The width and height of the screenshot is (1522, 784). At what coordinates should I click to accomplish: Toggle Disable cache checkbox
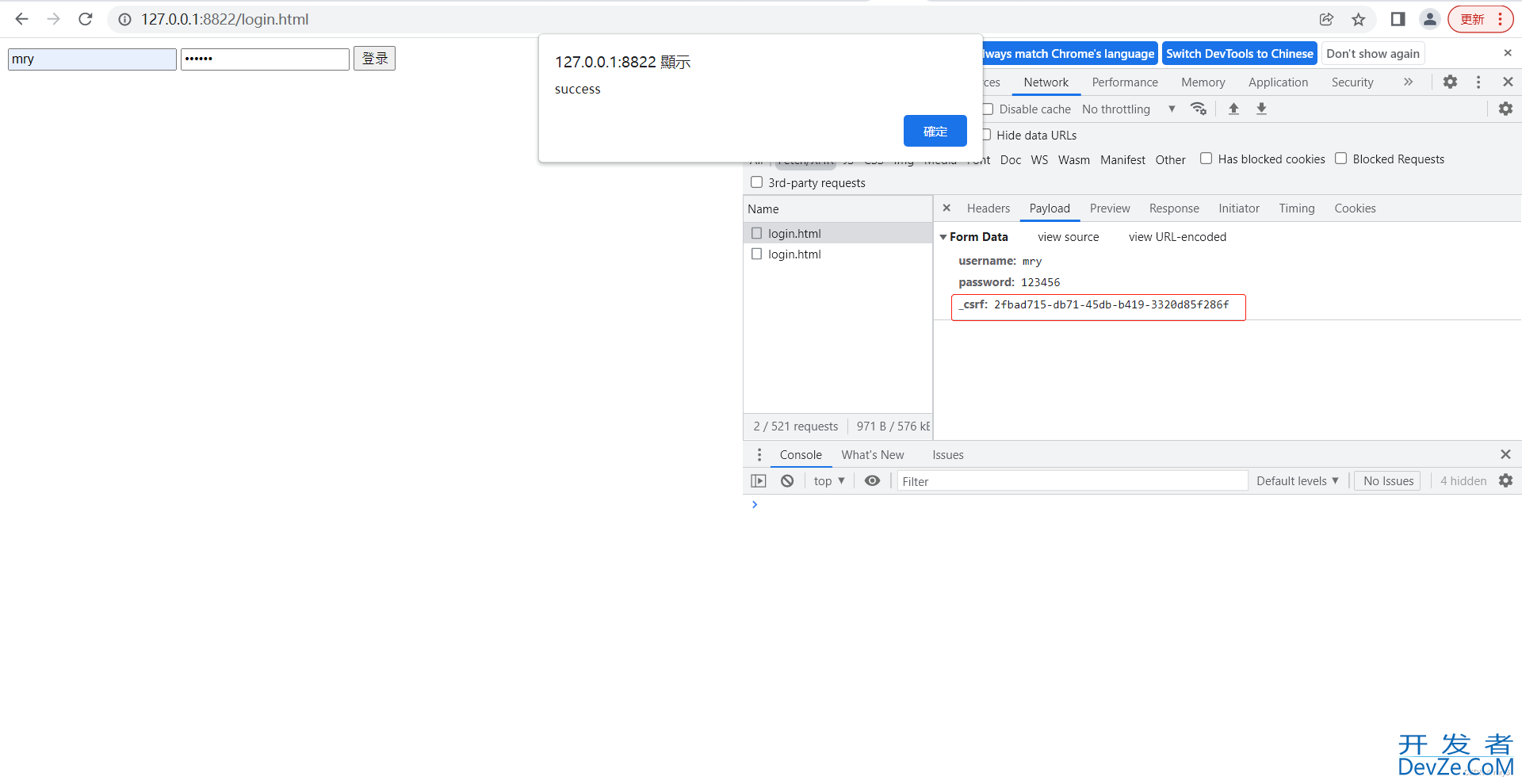pyautogui.click(x=988, y=109)
